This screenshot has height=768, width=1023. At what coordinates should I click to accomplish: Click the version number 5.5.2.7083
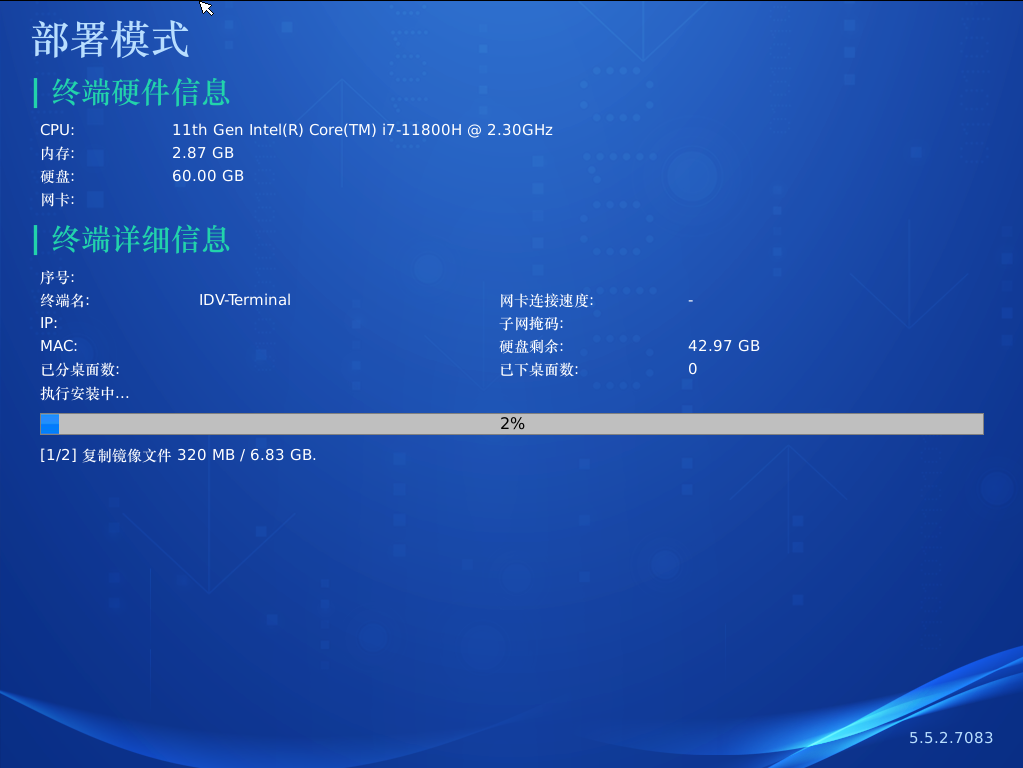(x=951, y=738)
